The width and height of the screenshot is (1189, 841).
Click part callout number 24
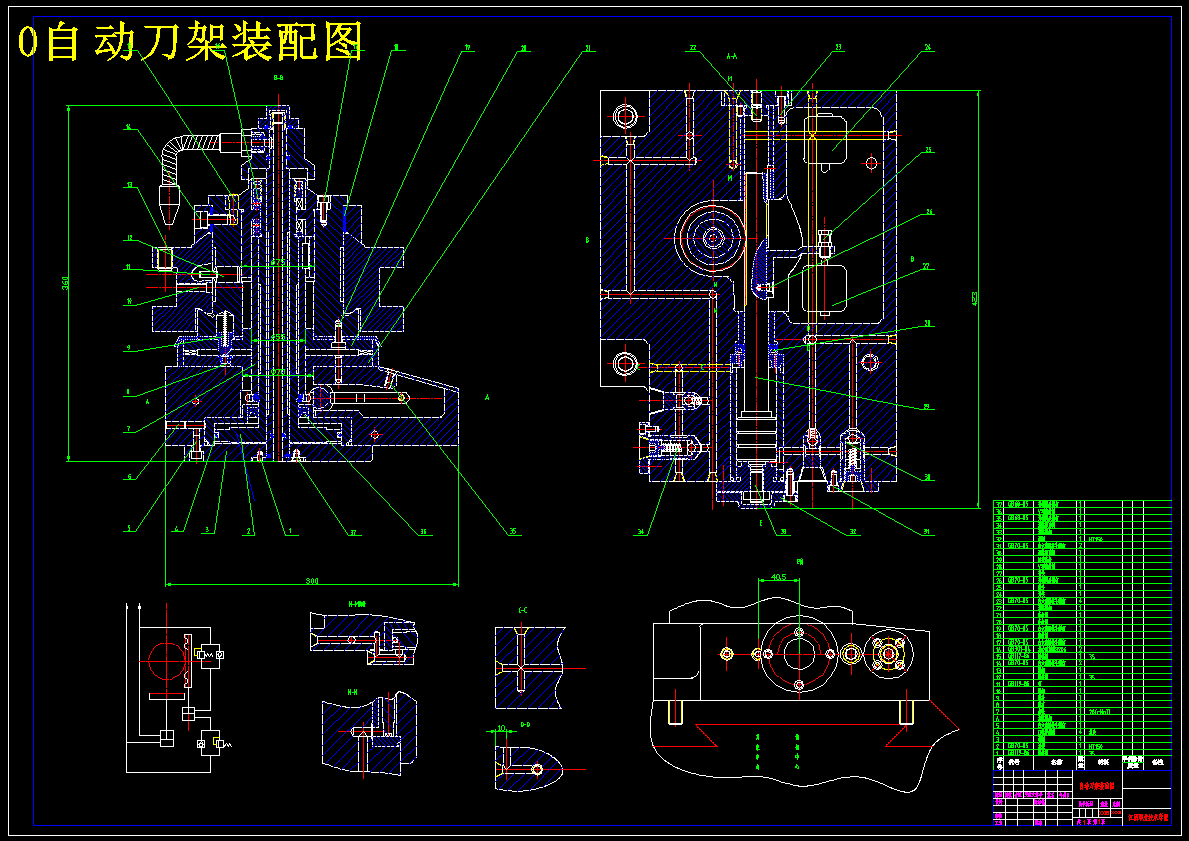[927, 47]
